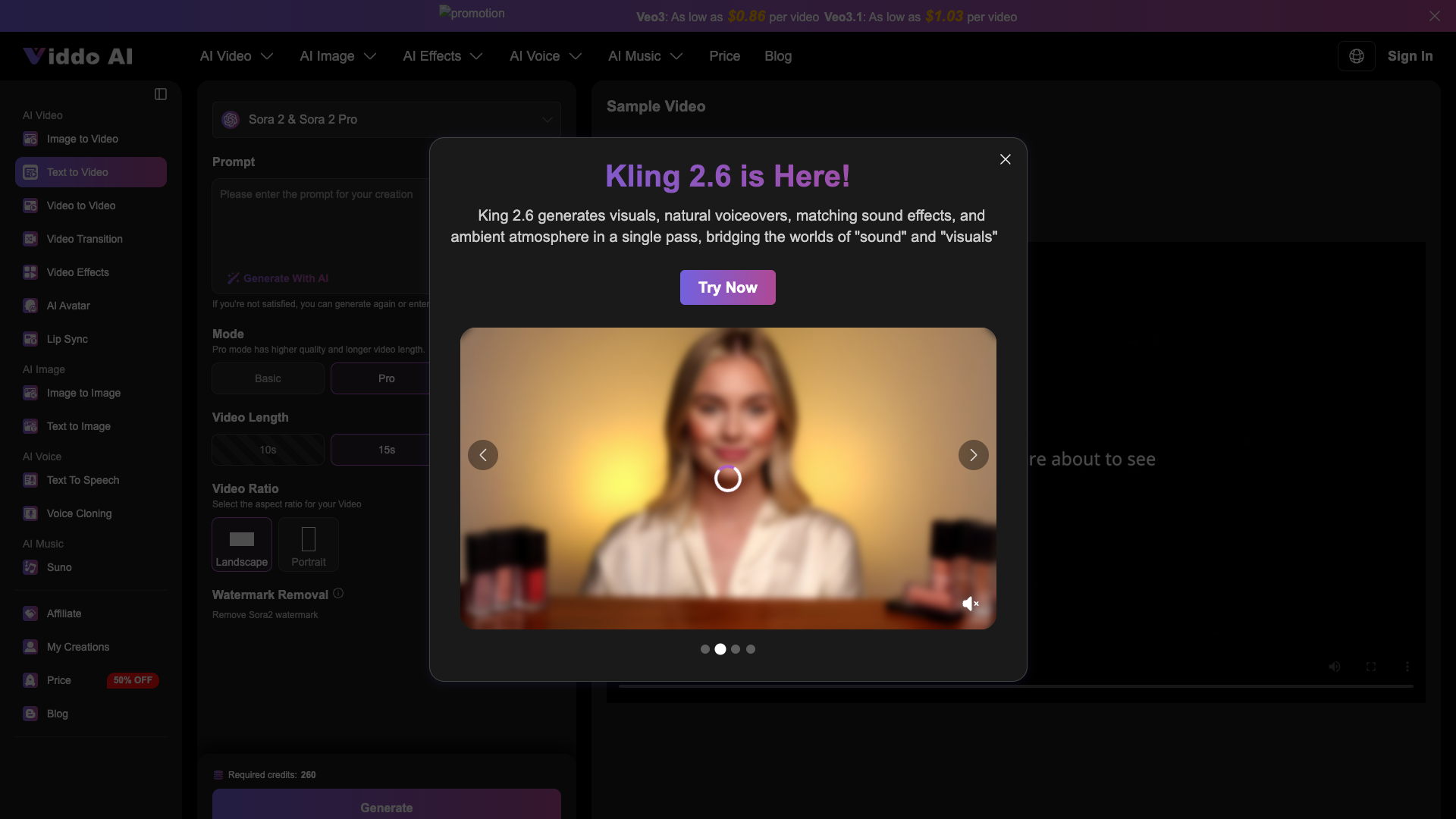
Task: Click sample video progress bar
Action: [1016, 686]
